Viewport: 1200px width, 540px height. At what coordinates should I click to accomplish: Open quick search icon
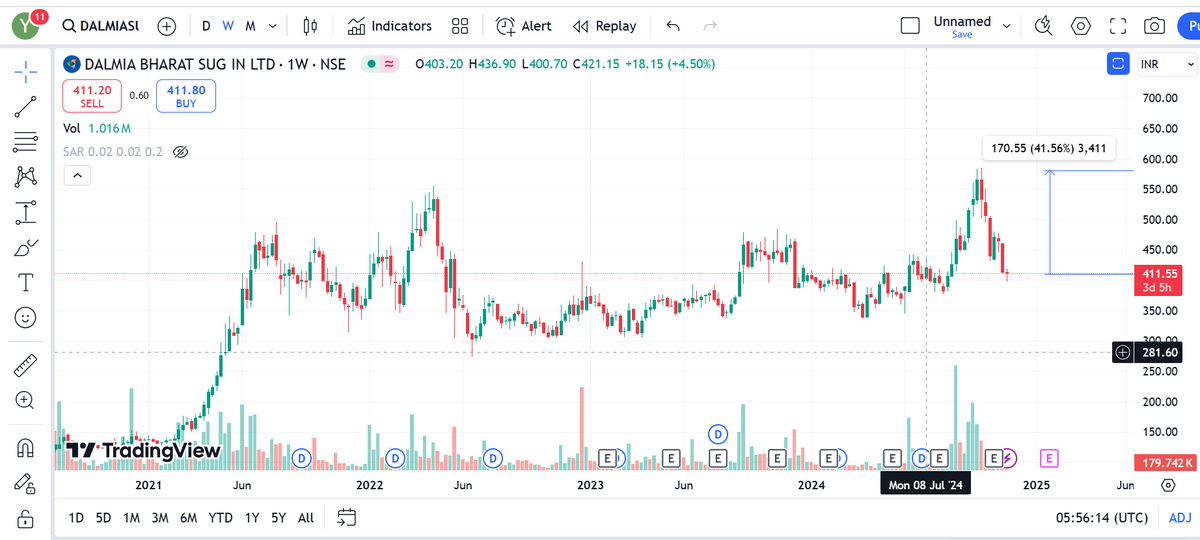1044,26
